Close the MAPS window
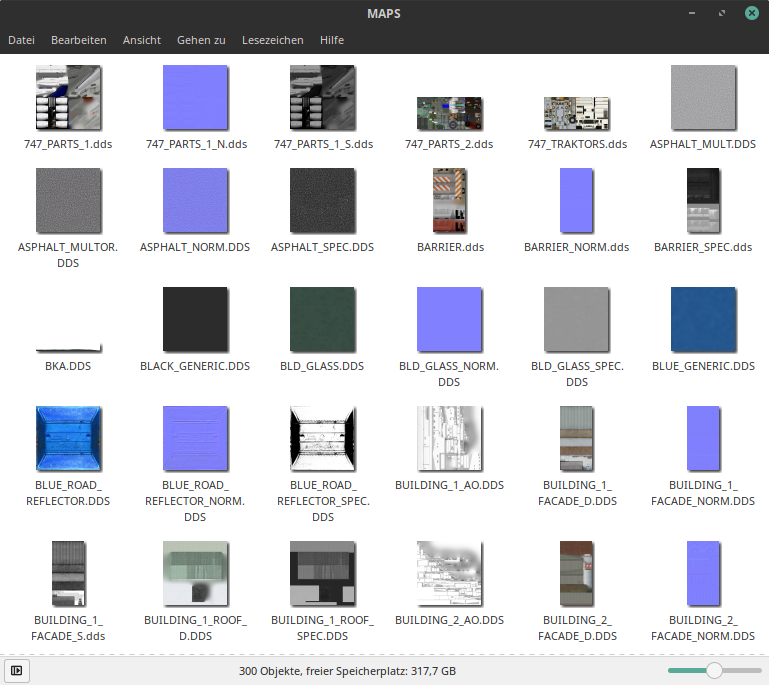Image resolution: width=769 pixels, height=685 pixels. 751,13
